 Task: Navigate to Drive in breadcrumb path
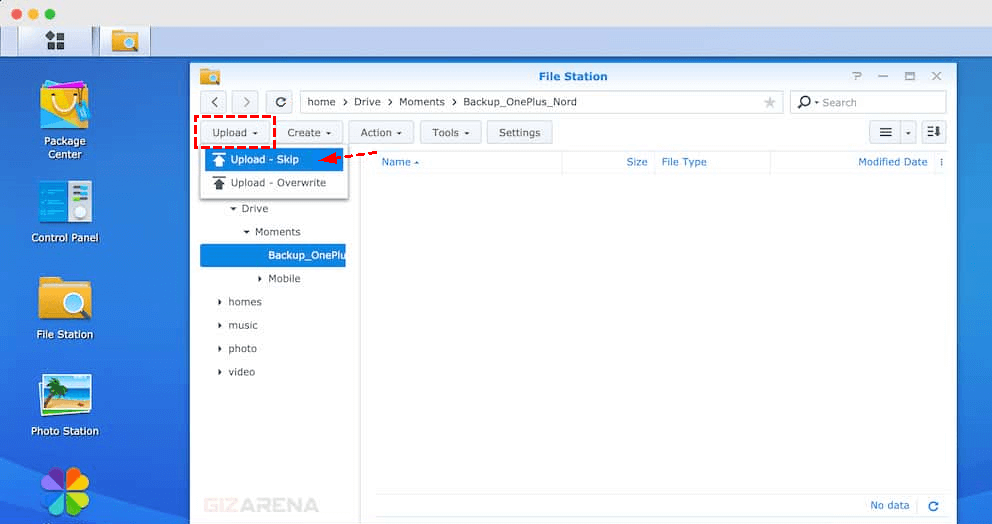367,102
